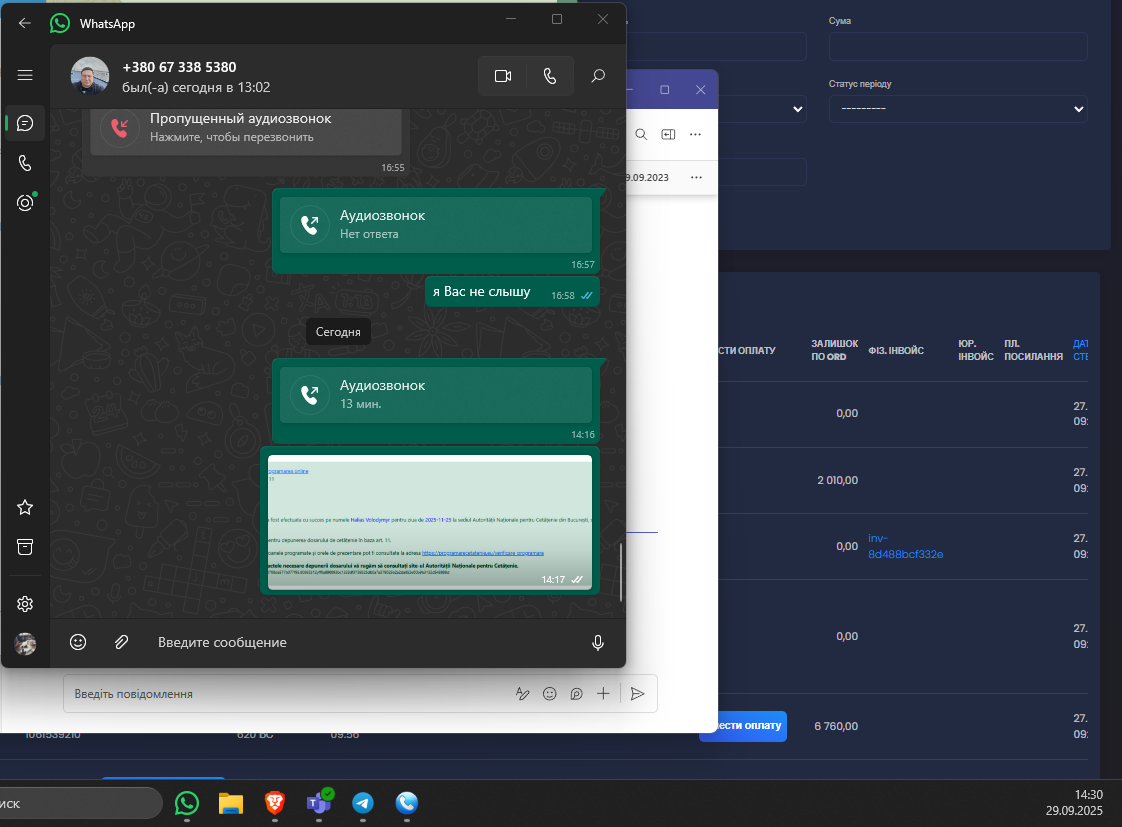The height and width of the screenshot is (827, 1122).
Task: Open starred messages in the sidebar
Action: click(25, 507)
